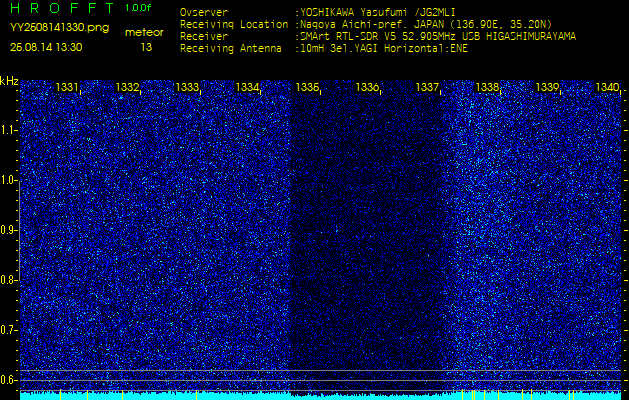The image size is (629, 400).
Task: Click the "Receiver" field label
Action: pos(204,37)
